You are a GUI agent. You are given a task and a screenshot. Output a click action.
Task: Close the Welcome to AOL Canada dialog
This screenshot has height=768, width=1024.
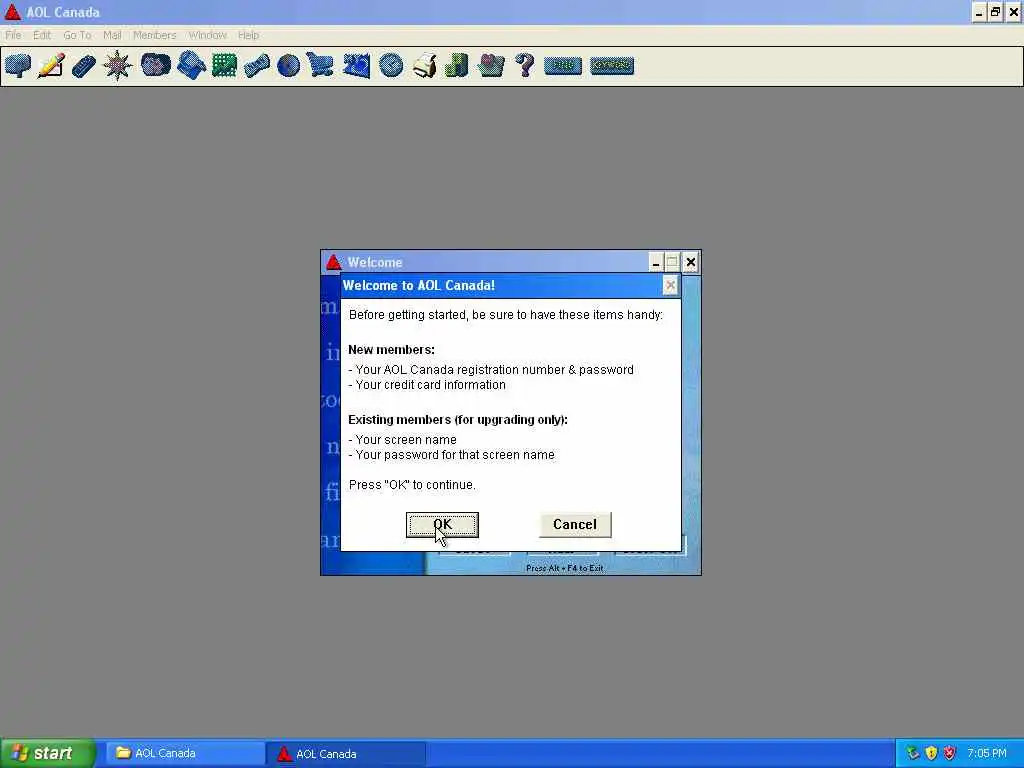tap(670, 285)
